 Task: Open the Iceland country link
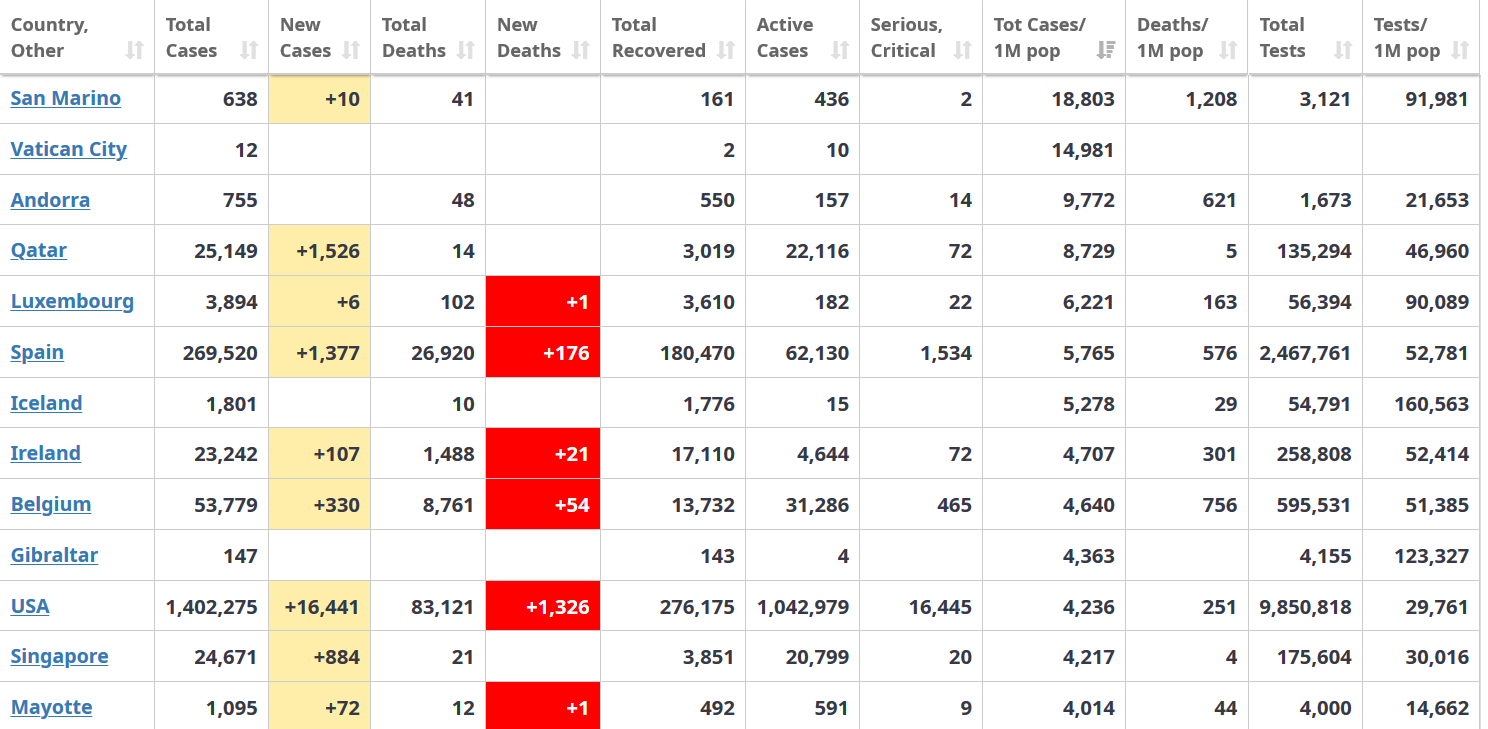[46, 403]
